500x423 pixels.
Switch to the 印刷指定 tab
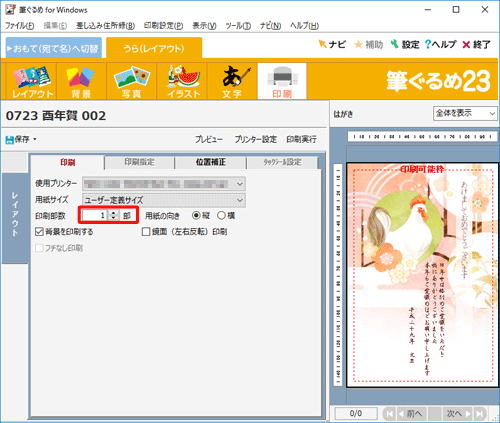[x=139, y=162]
